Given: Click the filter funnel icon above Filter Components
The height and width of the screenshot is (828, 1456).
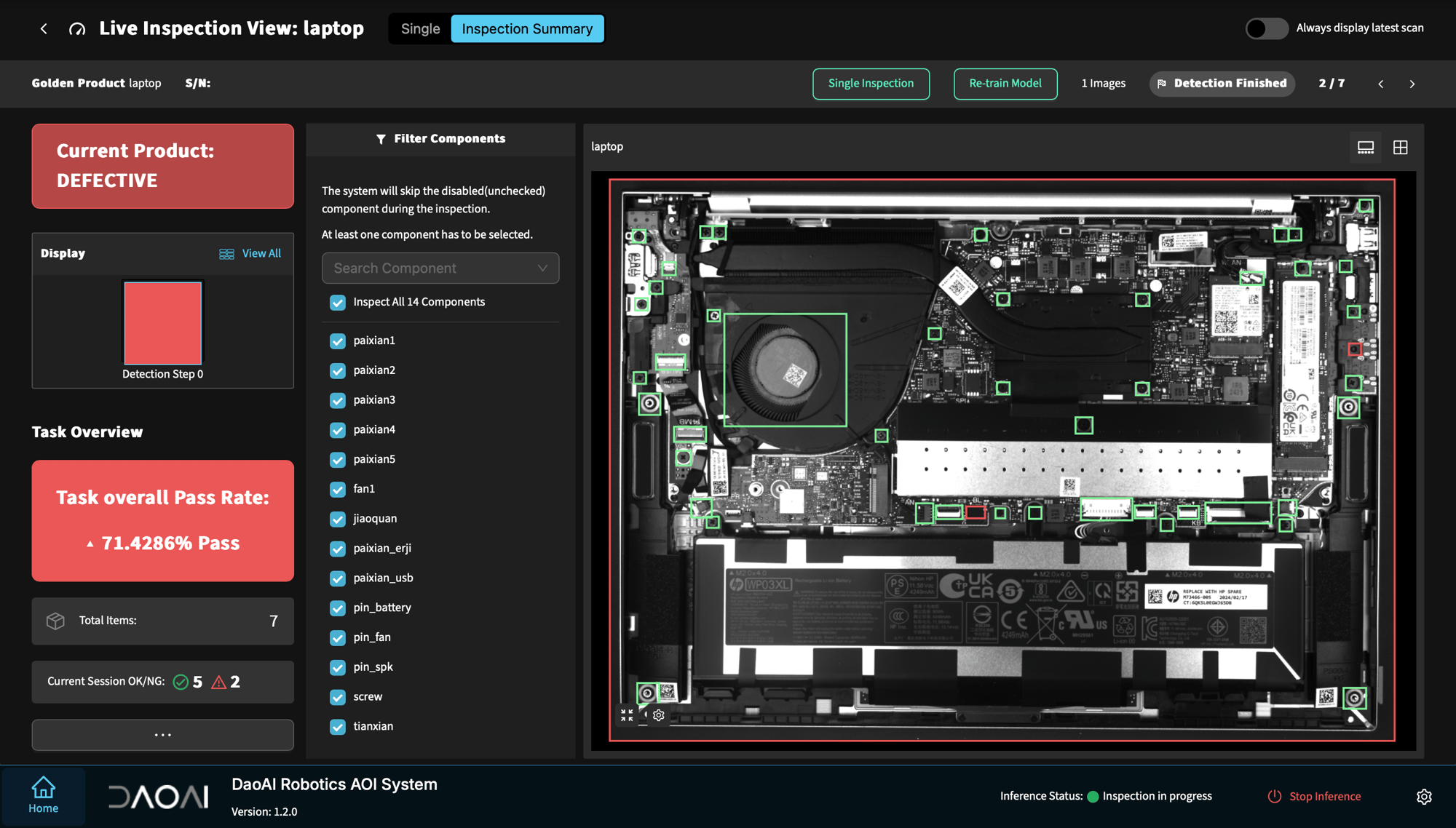Looking at the screenshot, I should point(381,138).
